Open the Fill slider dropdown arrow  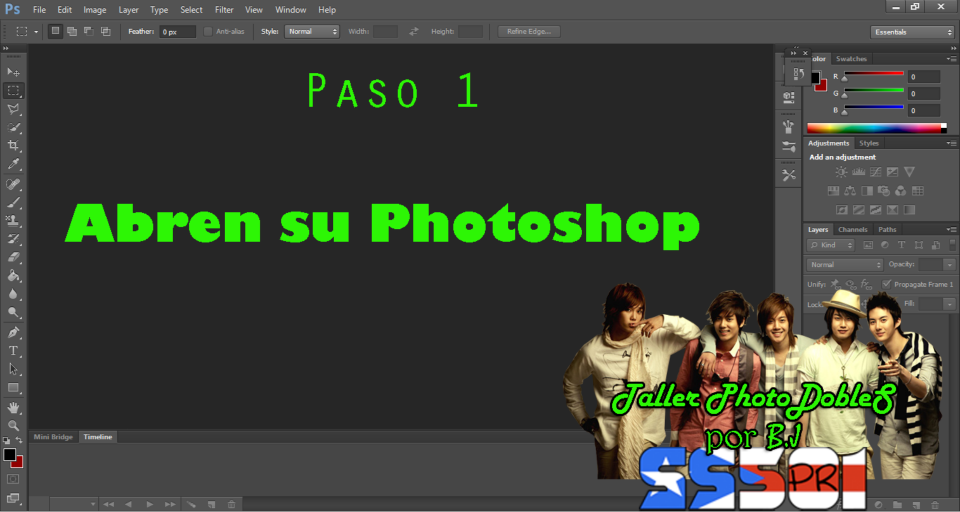pos(949,304)
